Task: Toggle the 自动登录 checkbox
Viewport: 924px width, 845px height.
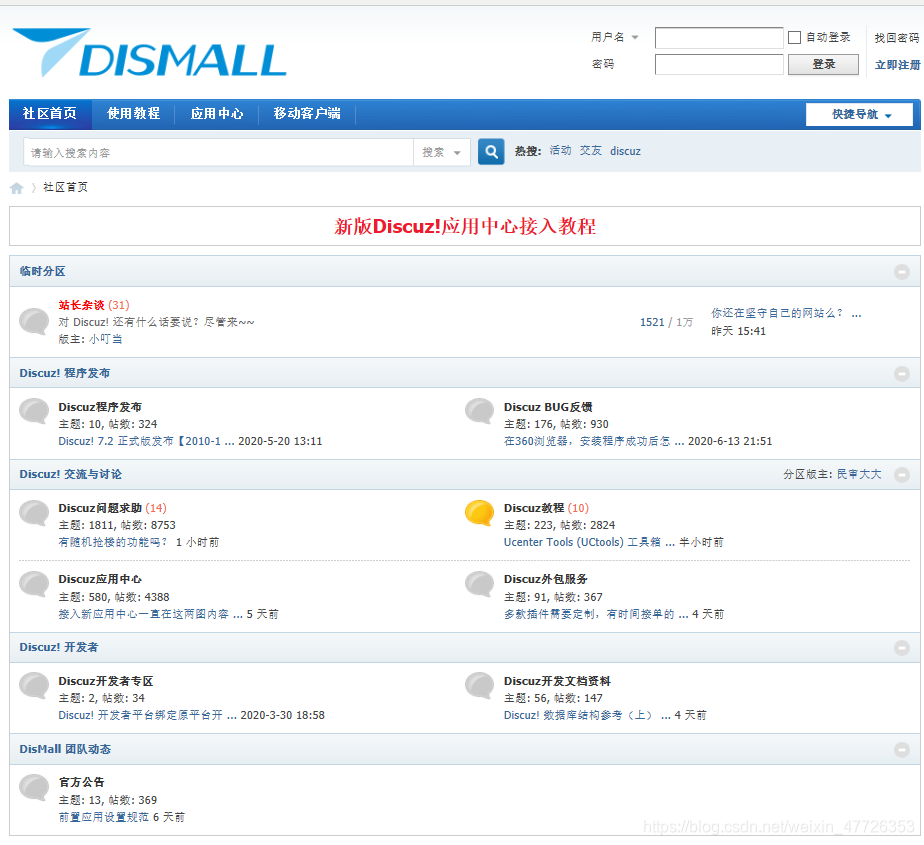Action: [794, 38]
